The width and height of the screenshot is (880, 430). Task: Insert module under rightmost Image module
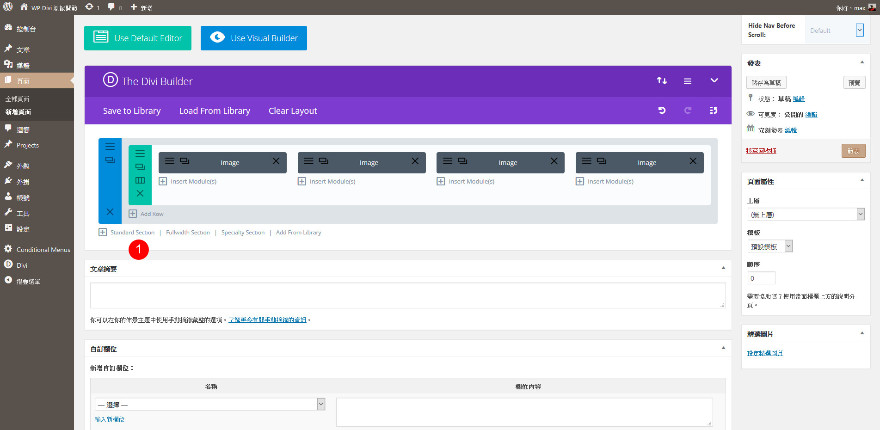tap(604, 181)
